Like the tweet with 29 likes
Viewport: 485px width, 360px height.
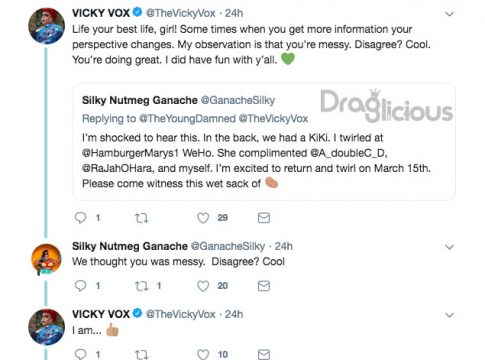pyautogui.click(x=203, y=218)
